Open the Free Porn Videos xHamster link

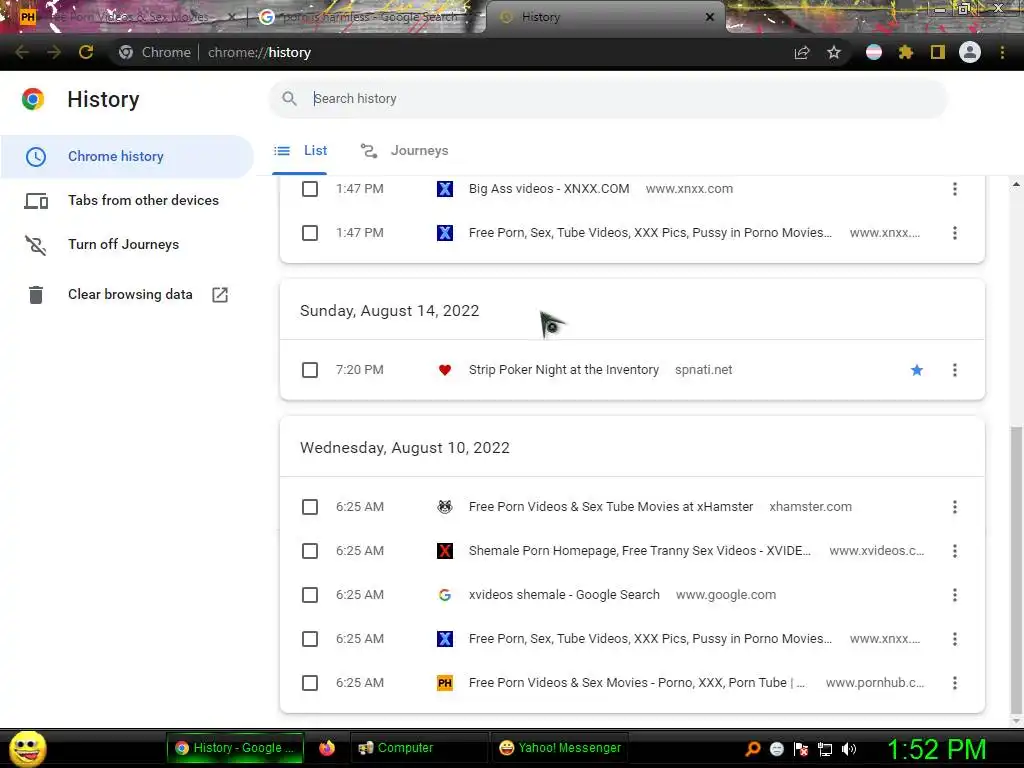[611, 507]
